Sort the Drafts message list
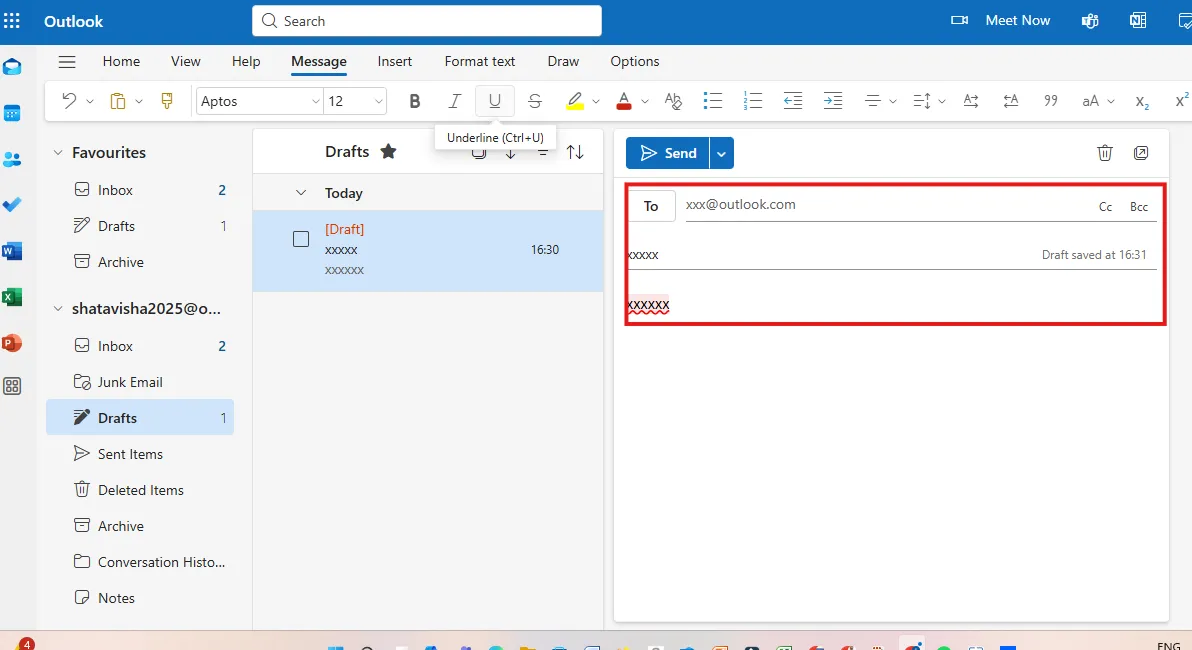 [575, 152]
